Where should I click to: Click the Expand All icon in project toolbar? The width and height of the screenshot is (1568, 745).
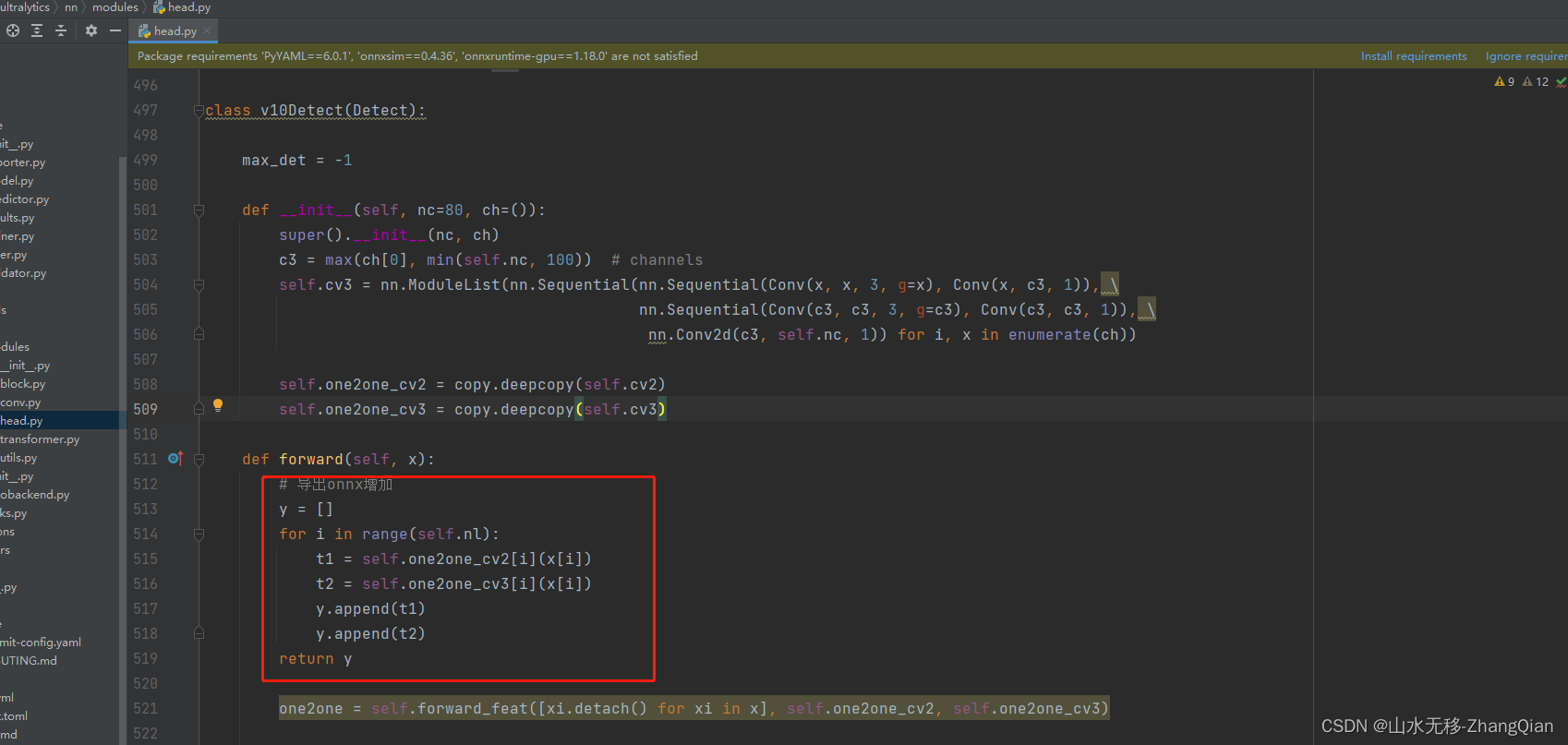coord(37,30)
